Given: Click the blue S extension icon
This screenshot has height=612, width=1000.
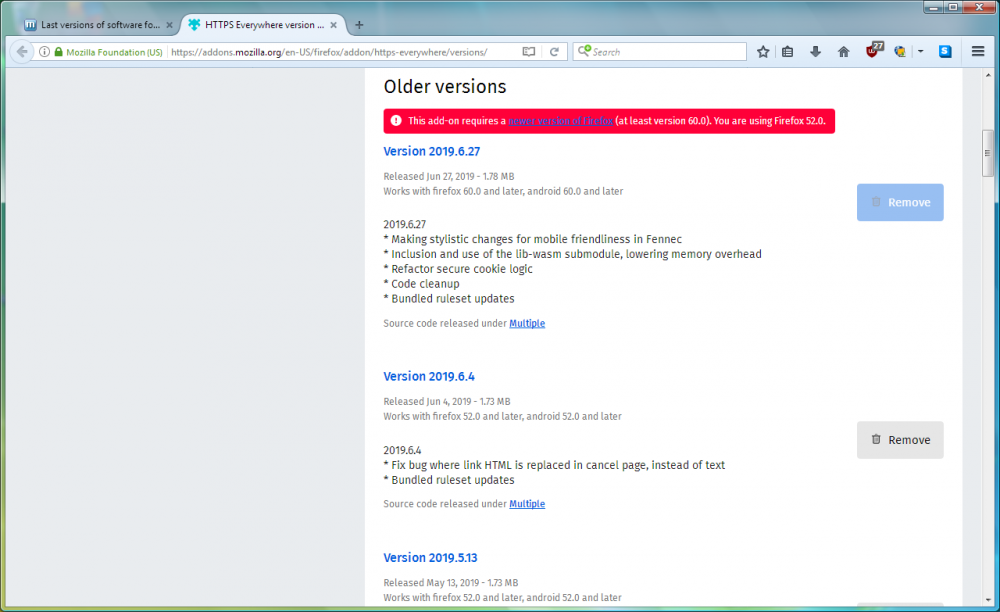Looking at the screenshot, I should click(x=945, y=52).
